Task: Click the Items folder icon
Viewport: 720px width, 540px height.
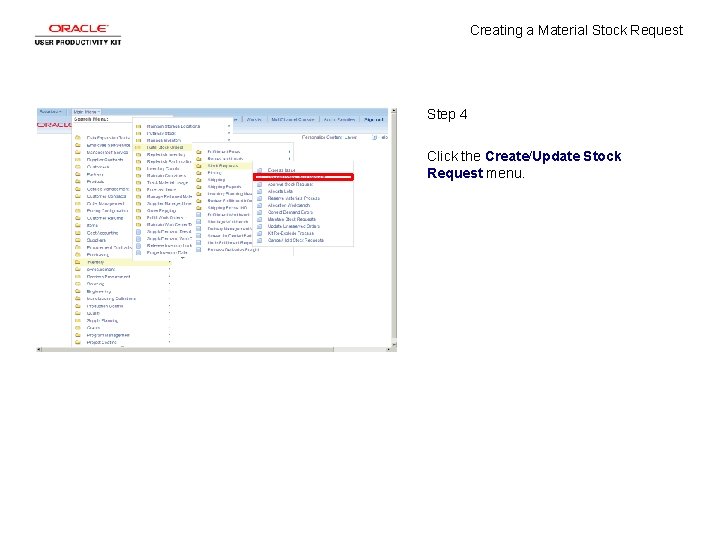Action: 78,225
